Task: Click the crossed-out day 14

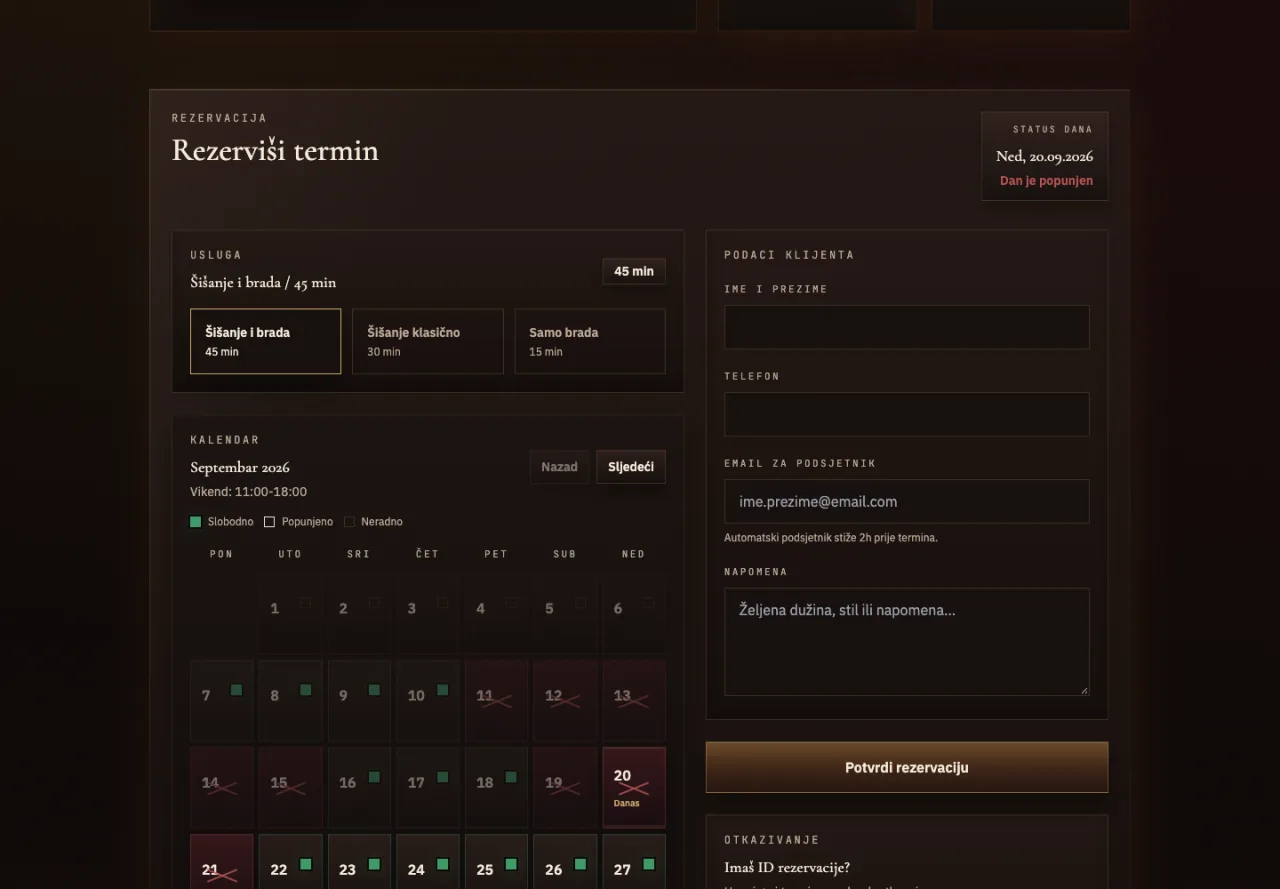Action: 222,787
